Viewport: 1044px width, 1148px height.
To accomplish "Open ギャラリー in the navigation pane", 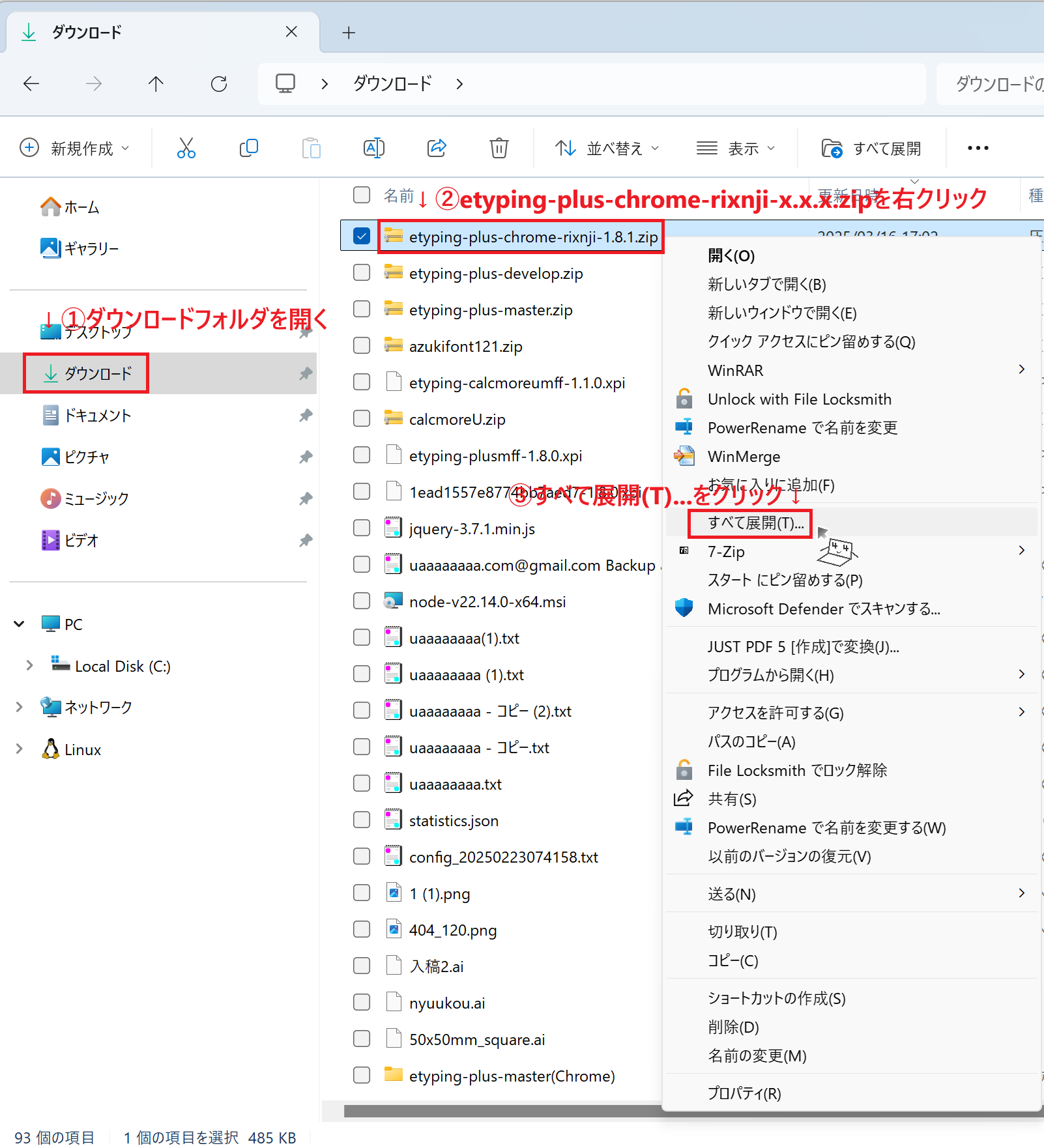I will click(x=80, y=248).
